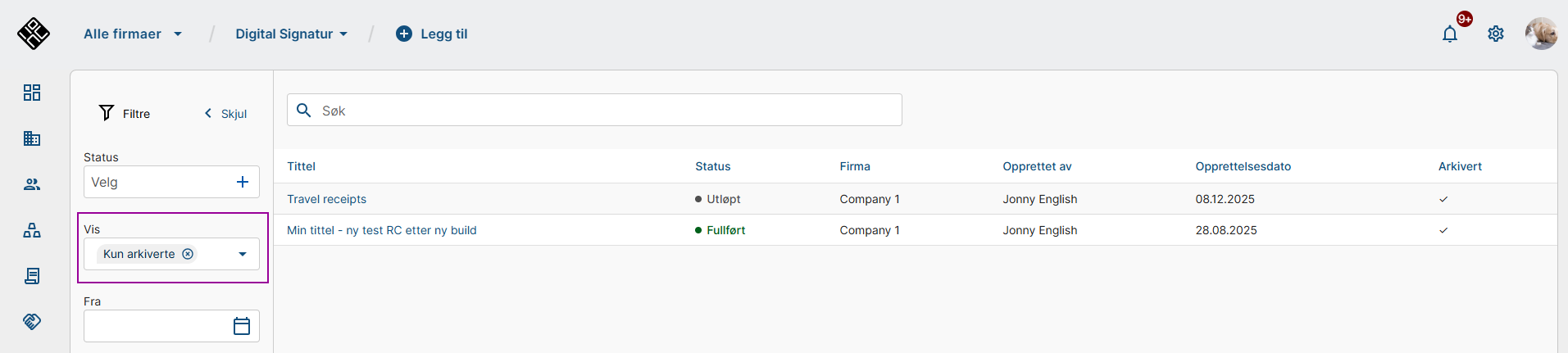The image size is (1568, 353).
Task: Click the company logo icon
Action: click(34, 34)
